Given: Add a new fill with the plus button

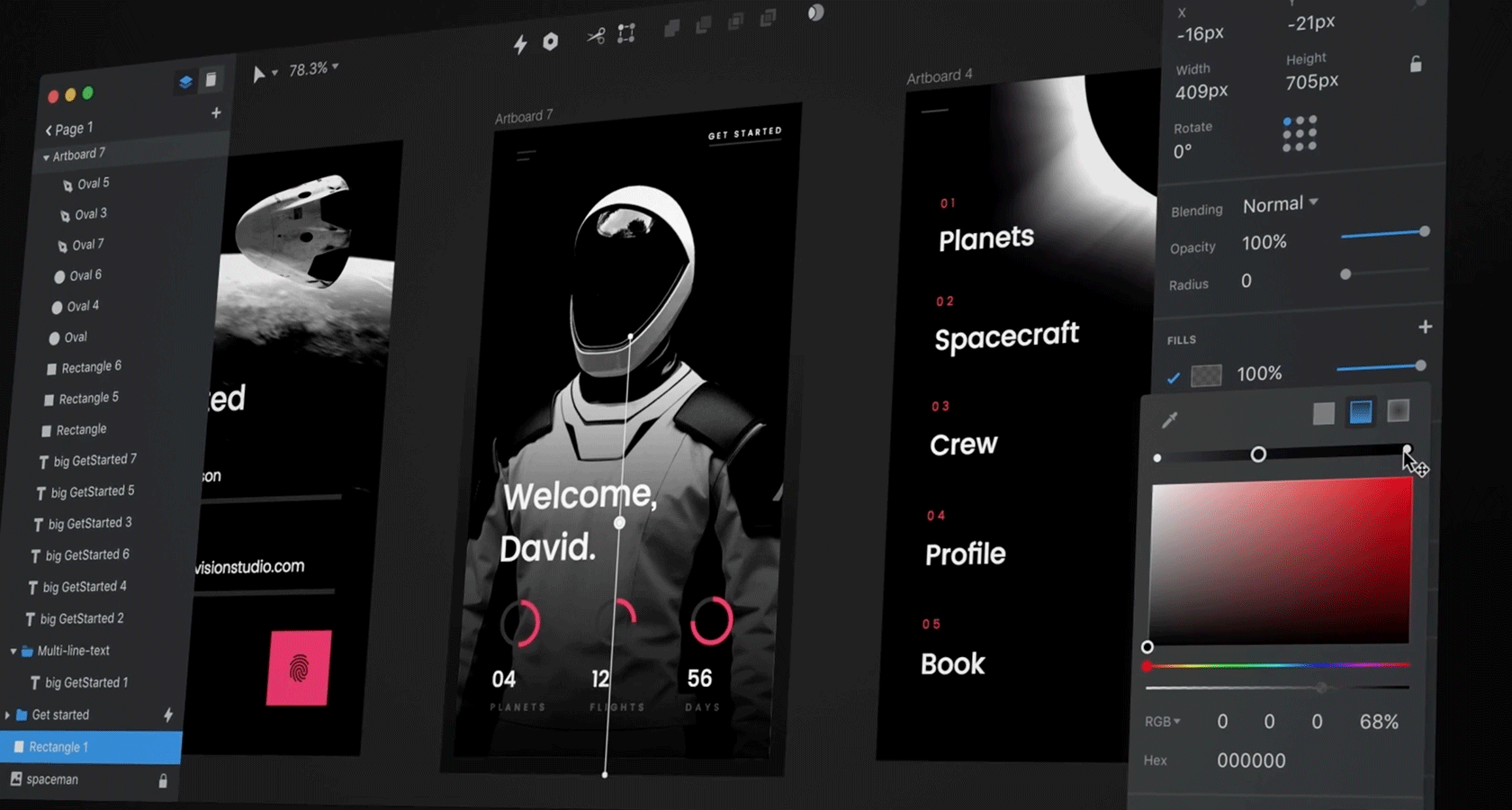Looking at the screenshot, I should pyautogui.click(x=1426, y=327).
